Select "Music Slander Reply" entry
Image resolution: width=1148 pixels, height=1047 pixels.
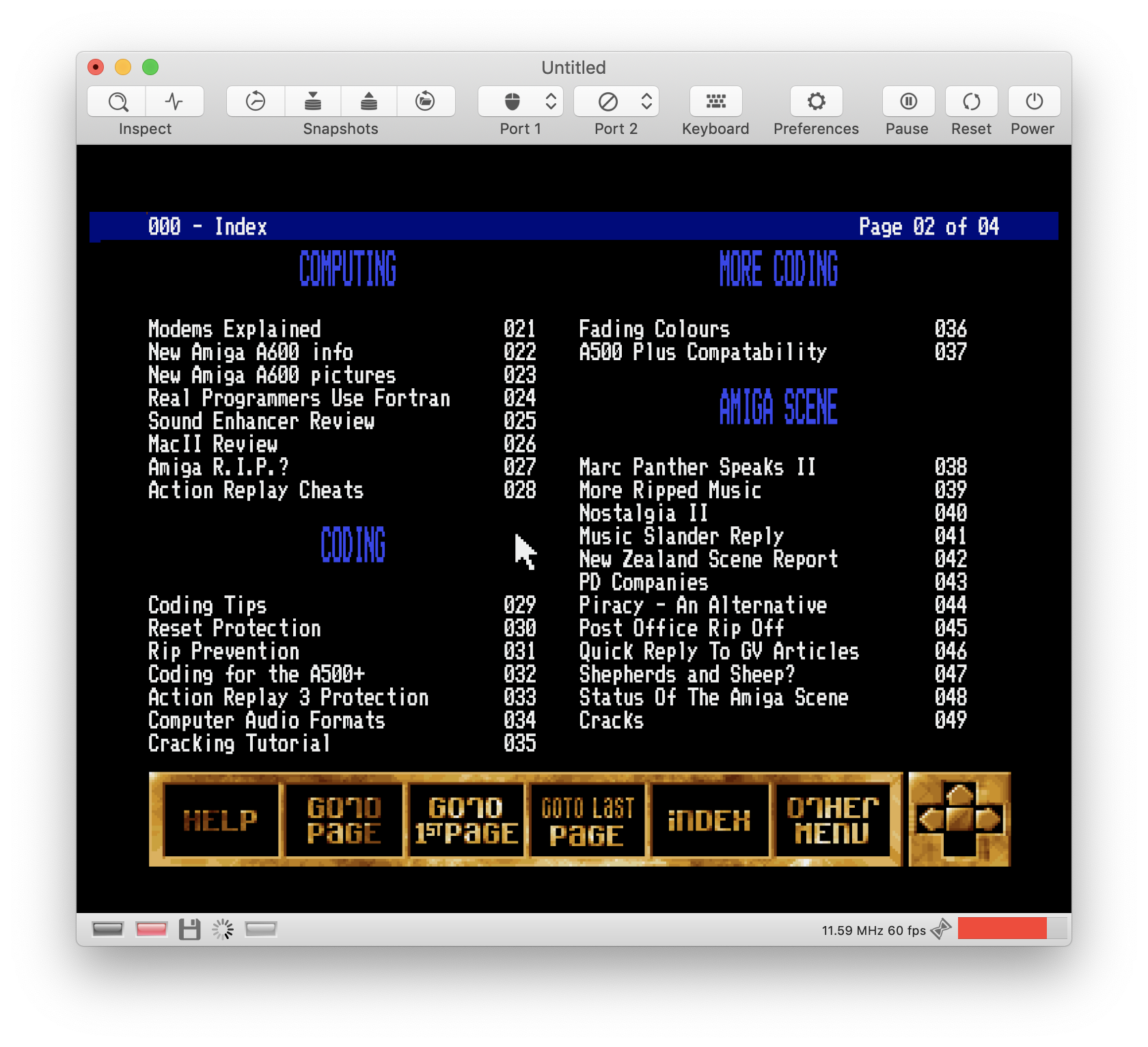pos(681,536)
